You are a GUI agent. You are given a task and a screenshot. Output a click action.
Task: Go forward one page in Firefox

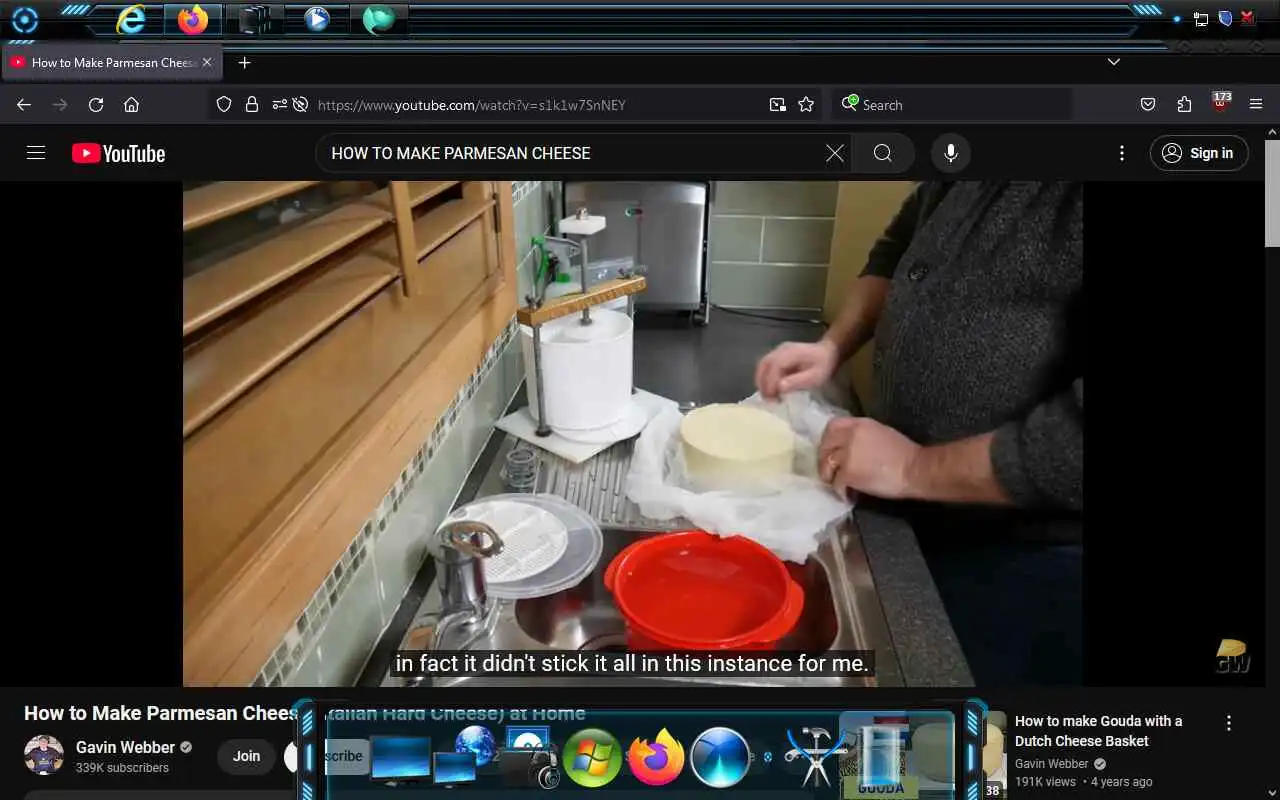60,104
